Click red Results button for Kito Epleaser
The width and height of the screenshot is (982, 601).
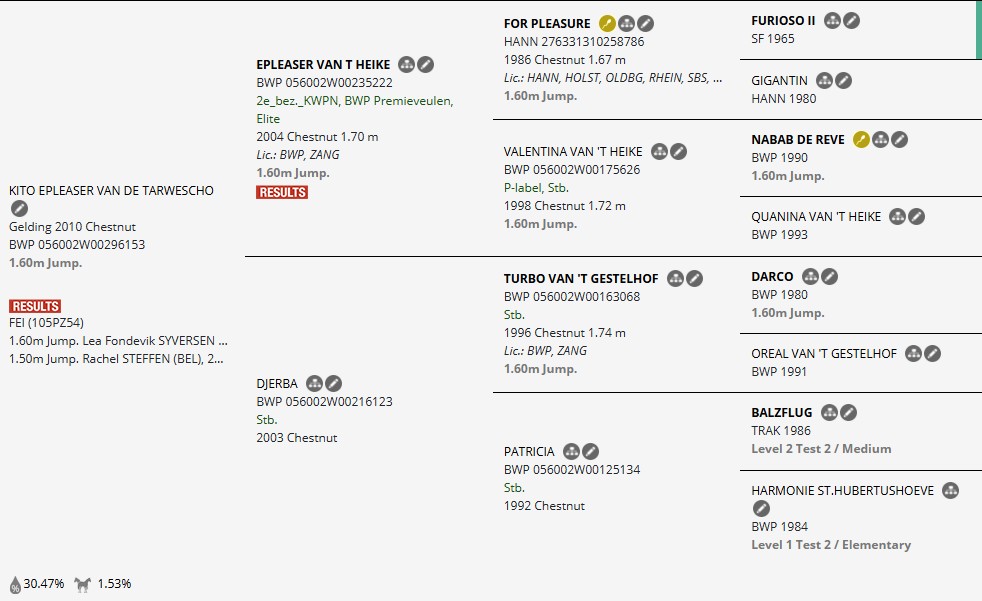35,306
